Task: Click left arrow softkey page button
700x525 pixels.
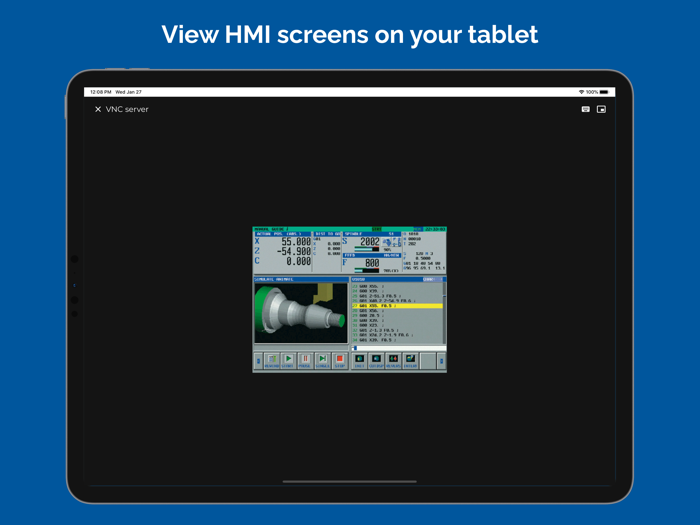Action: 258,361
